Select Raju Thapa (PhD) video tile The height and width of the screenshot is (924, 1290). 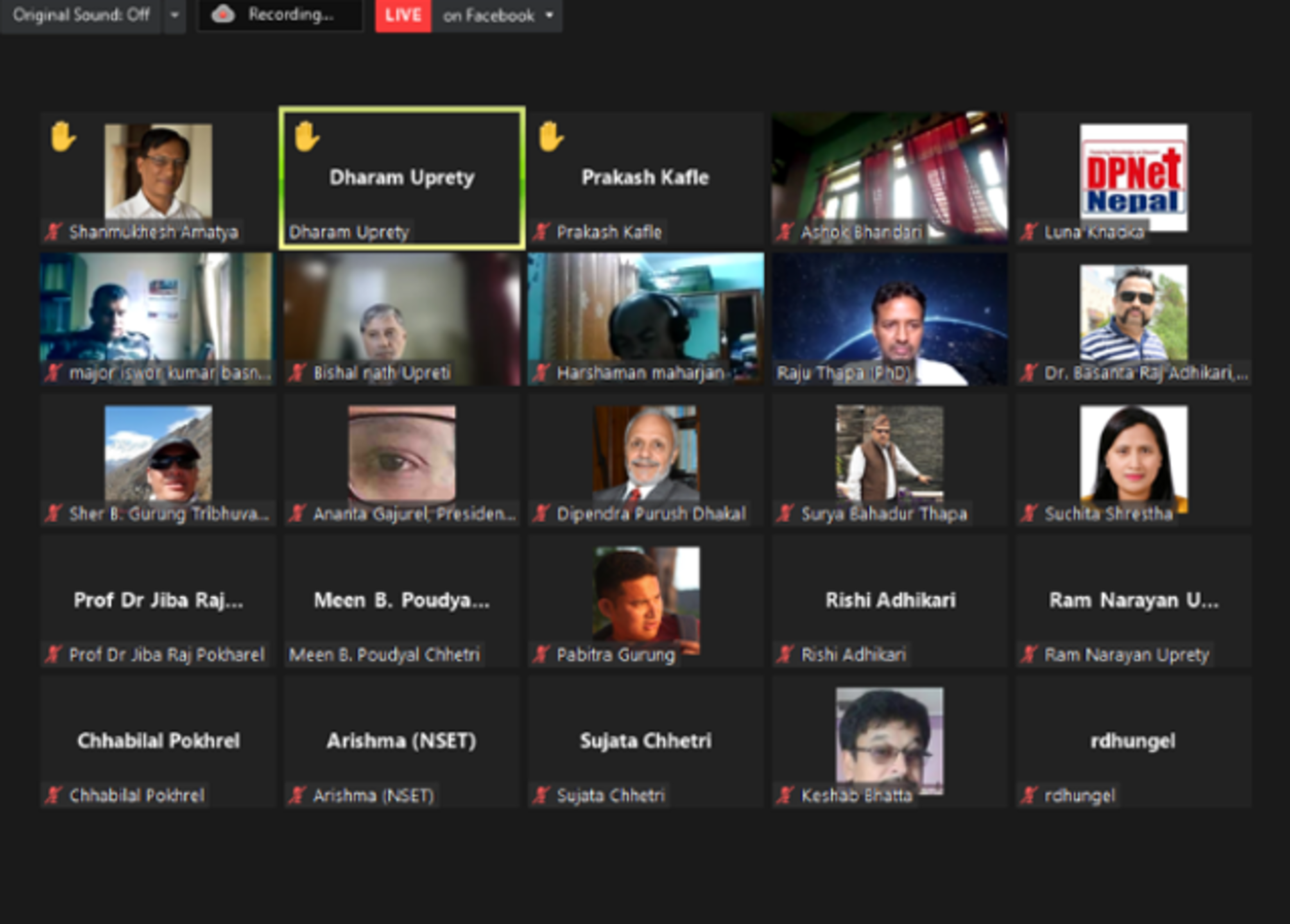click(889, 319)
